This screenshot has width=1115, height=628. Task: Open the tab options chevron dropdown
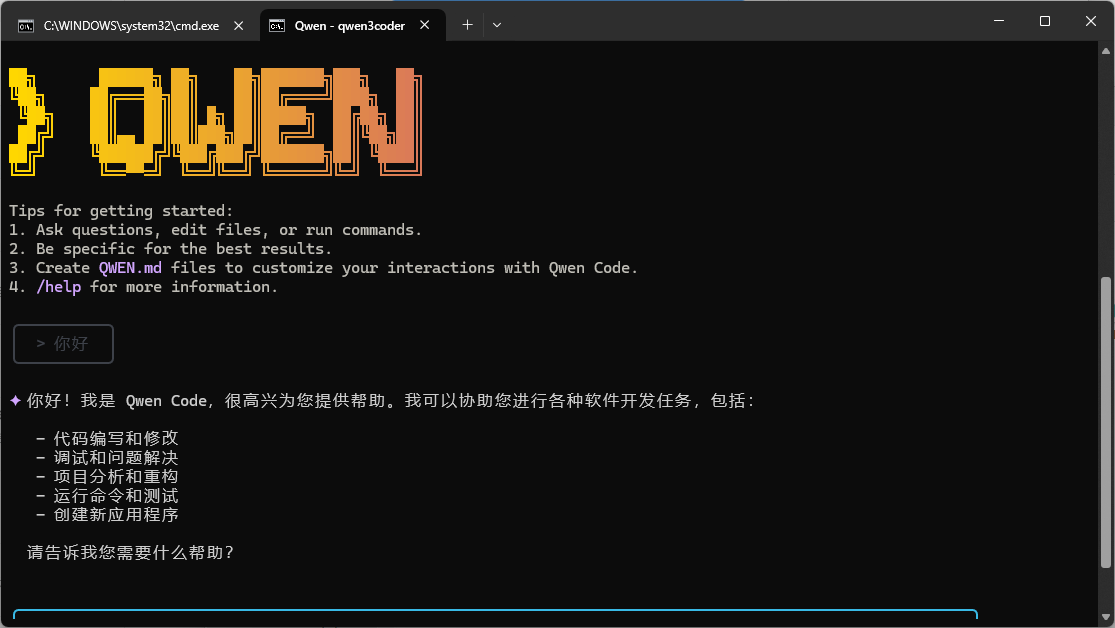pos(497,24)
